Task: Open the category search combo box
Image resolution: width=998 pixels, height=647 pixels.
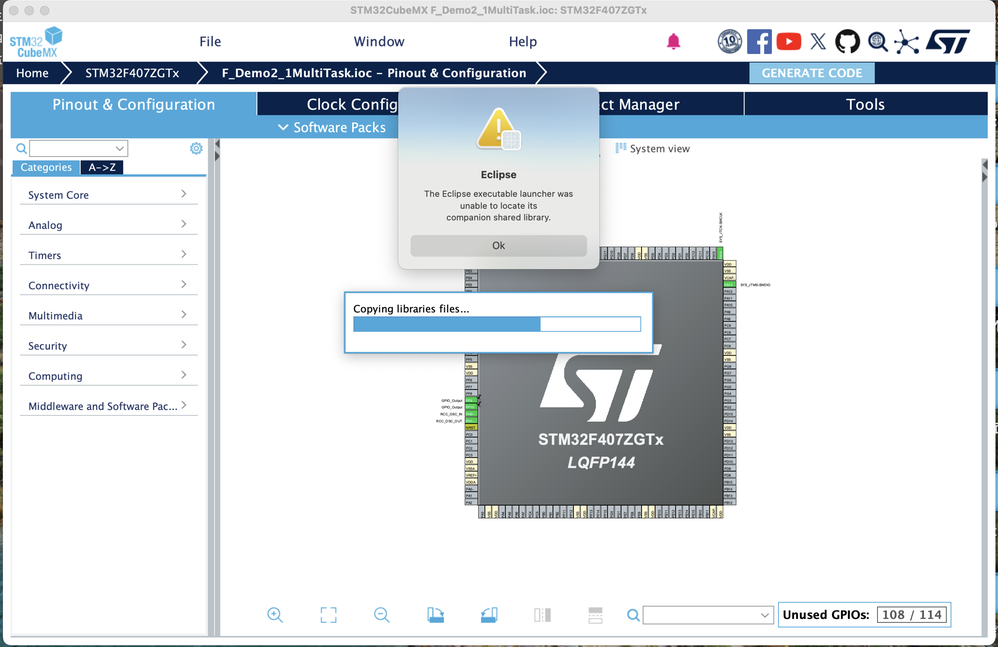Action: [78, 148]
